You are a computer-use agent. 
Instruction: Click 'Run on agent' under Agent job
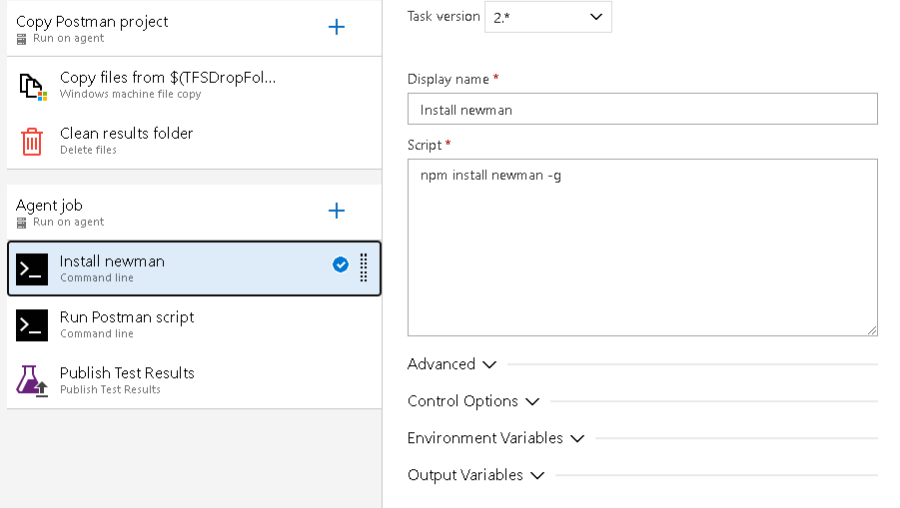[x=68, y=222]
